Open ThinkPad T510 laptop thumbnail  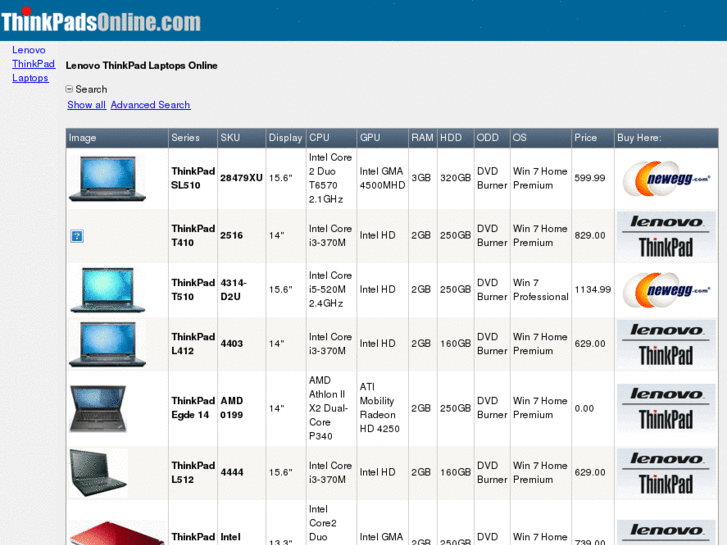pyautogui.click(x=108, y=289)
